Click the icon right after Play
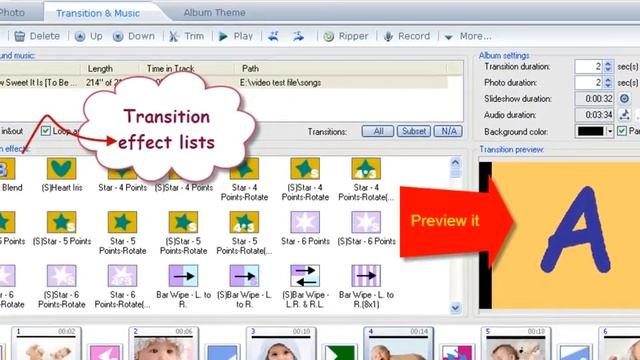Screen dimensions: 640x360 (x=273, y=36)
